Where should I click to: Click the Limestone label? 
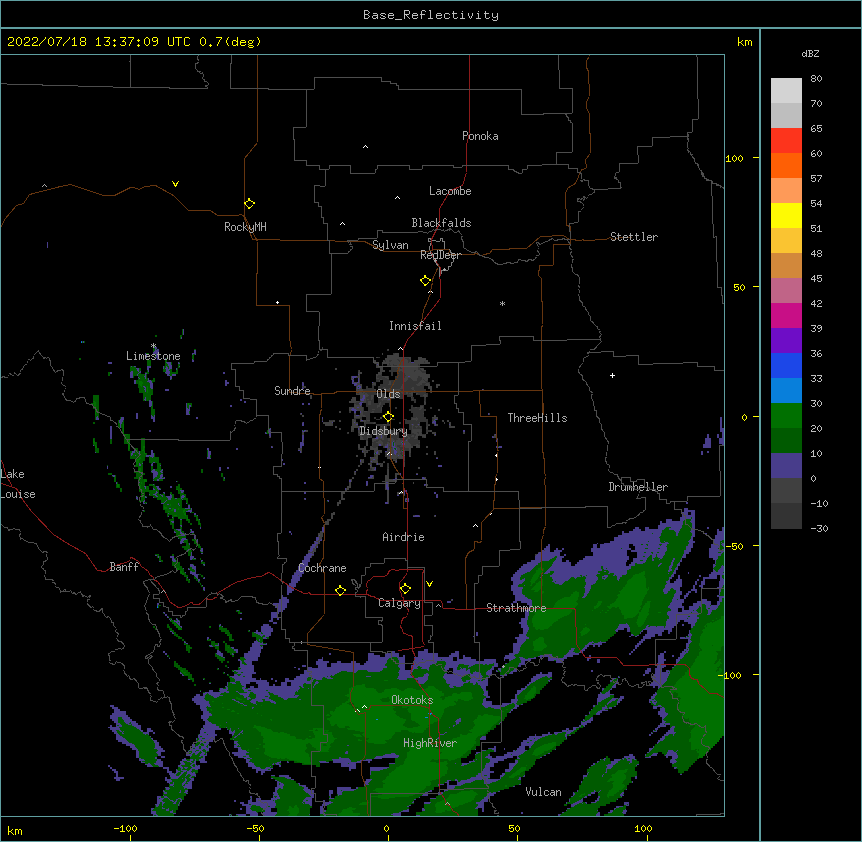pos(153,356)
